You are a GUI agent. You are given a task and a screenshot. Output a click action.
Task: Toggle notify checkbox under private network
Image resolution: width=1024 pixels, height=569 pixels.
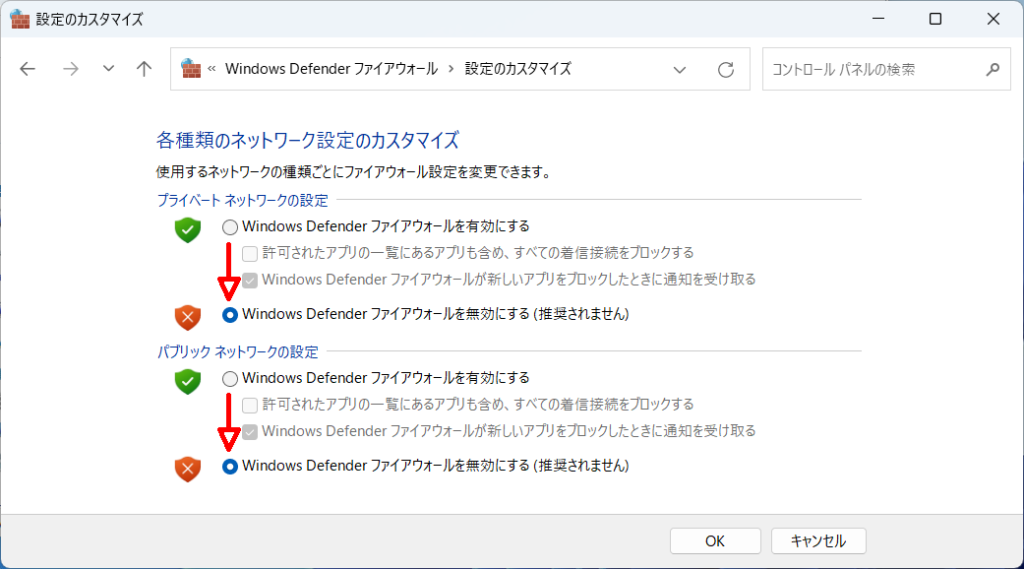[249, 280]
